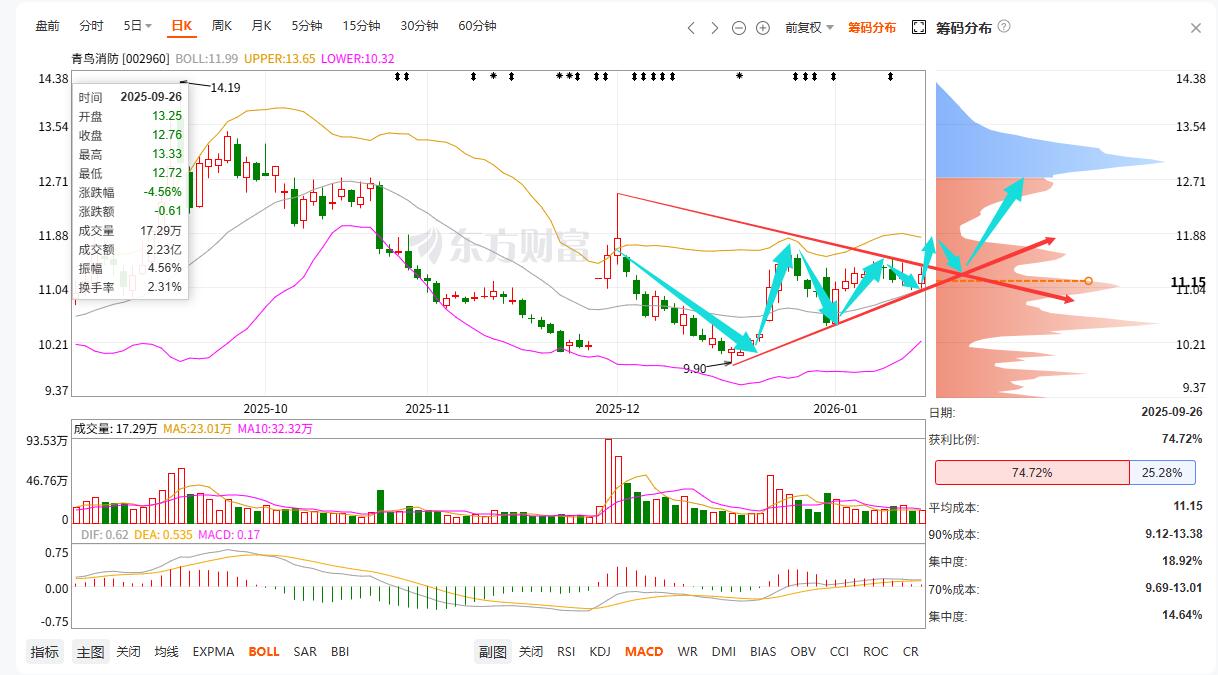The width and height of the screenshot is (1218, 675).
Task: Select the 日K tab
Action: [181, 26]
